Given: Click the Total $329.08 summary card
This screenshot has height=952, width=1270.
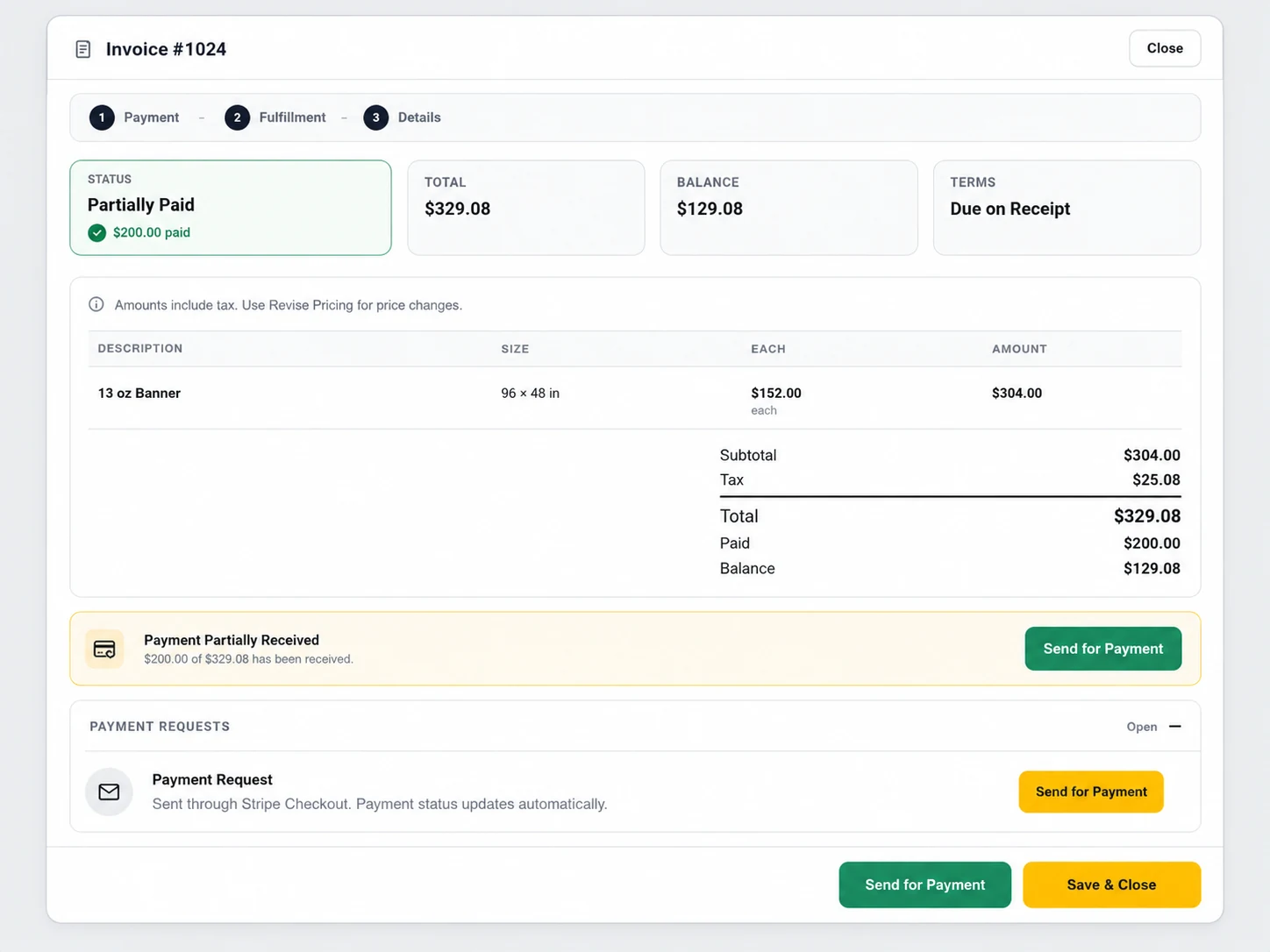Looking at the screenshot, I should 526,208.
